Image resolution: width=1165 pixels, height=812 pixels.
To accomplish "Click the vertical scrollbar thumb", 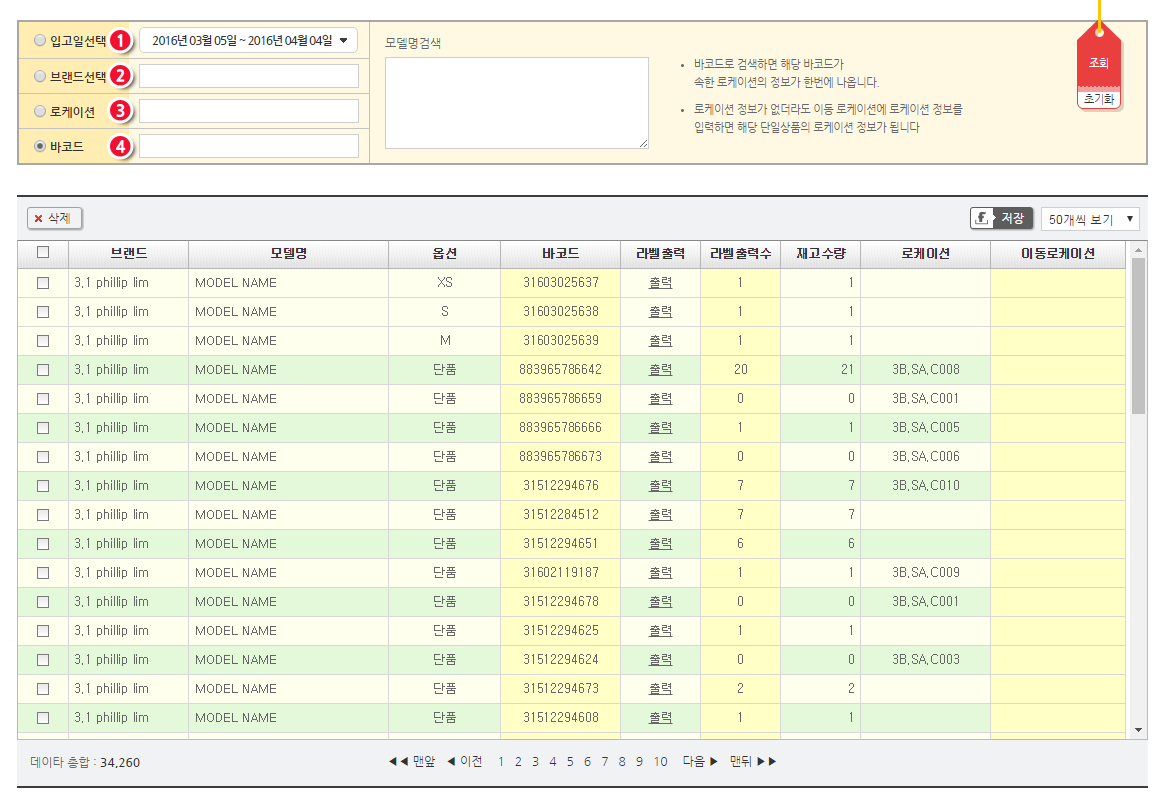I will (x=1138, y=336).
